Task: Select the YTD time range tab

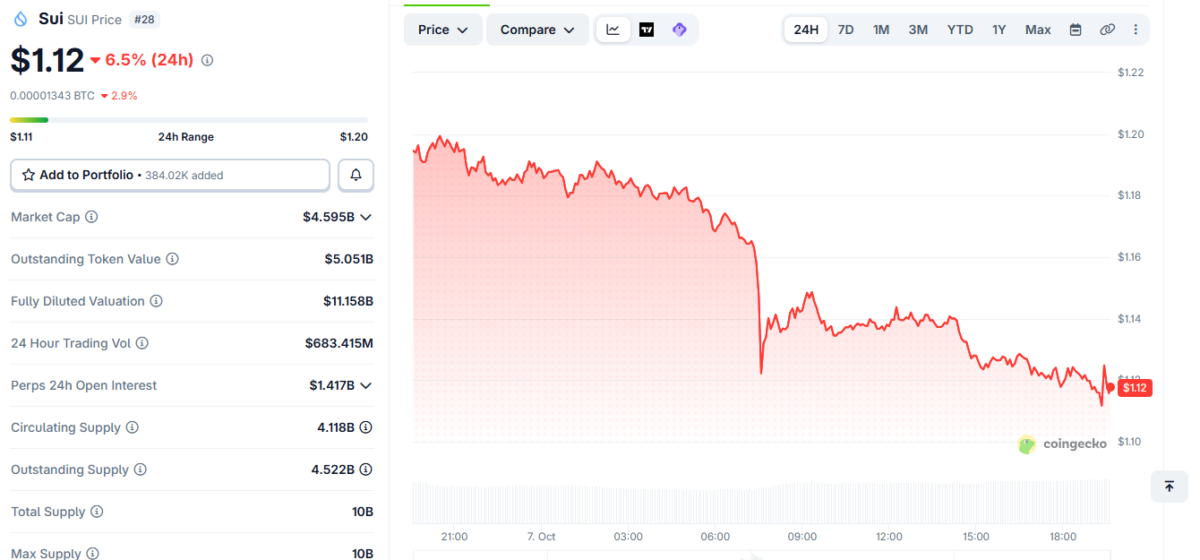Action: point(960,30)
